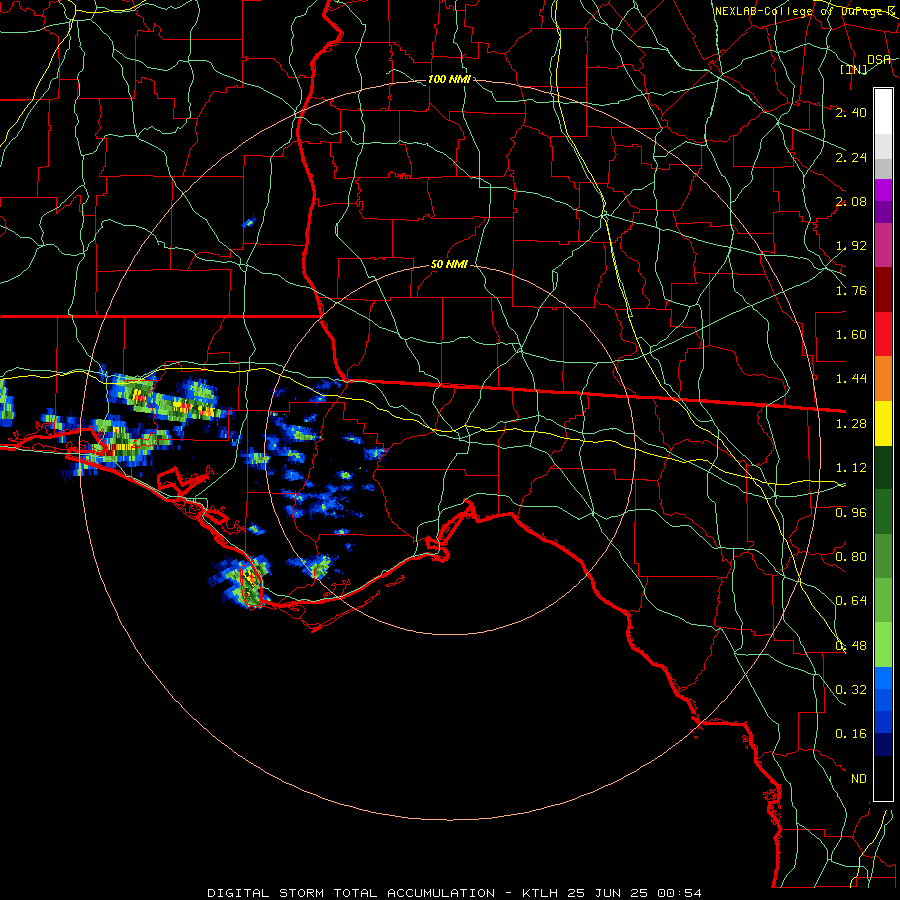Image resolution: width=900 pixels, height=900 pixels.
Task: Pick the yellow swatch beside 1.28
Action: [883, 423]
